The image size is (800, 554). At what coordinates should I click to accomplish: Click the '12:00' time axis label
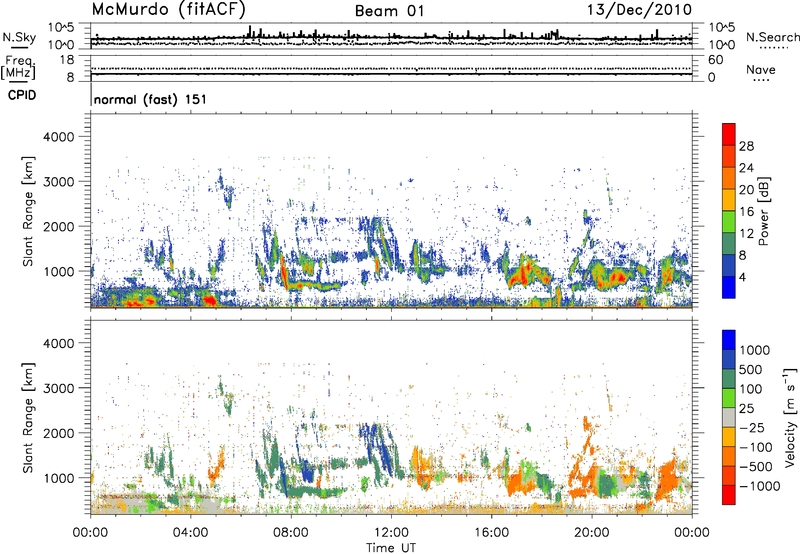click(391, 533)
